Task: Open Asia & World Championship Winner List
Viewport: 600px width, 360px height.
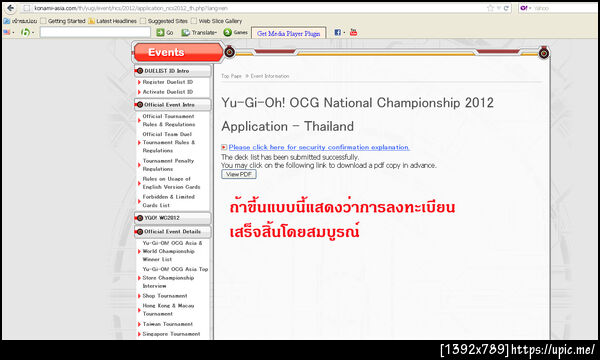Action: [x=172, y=251]
